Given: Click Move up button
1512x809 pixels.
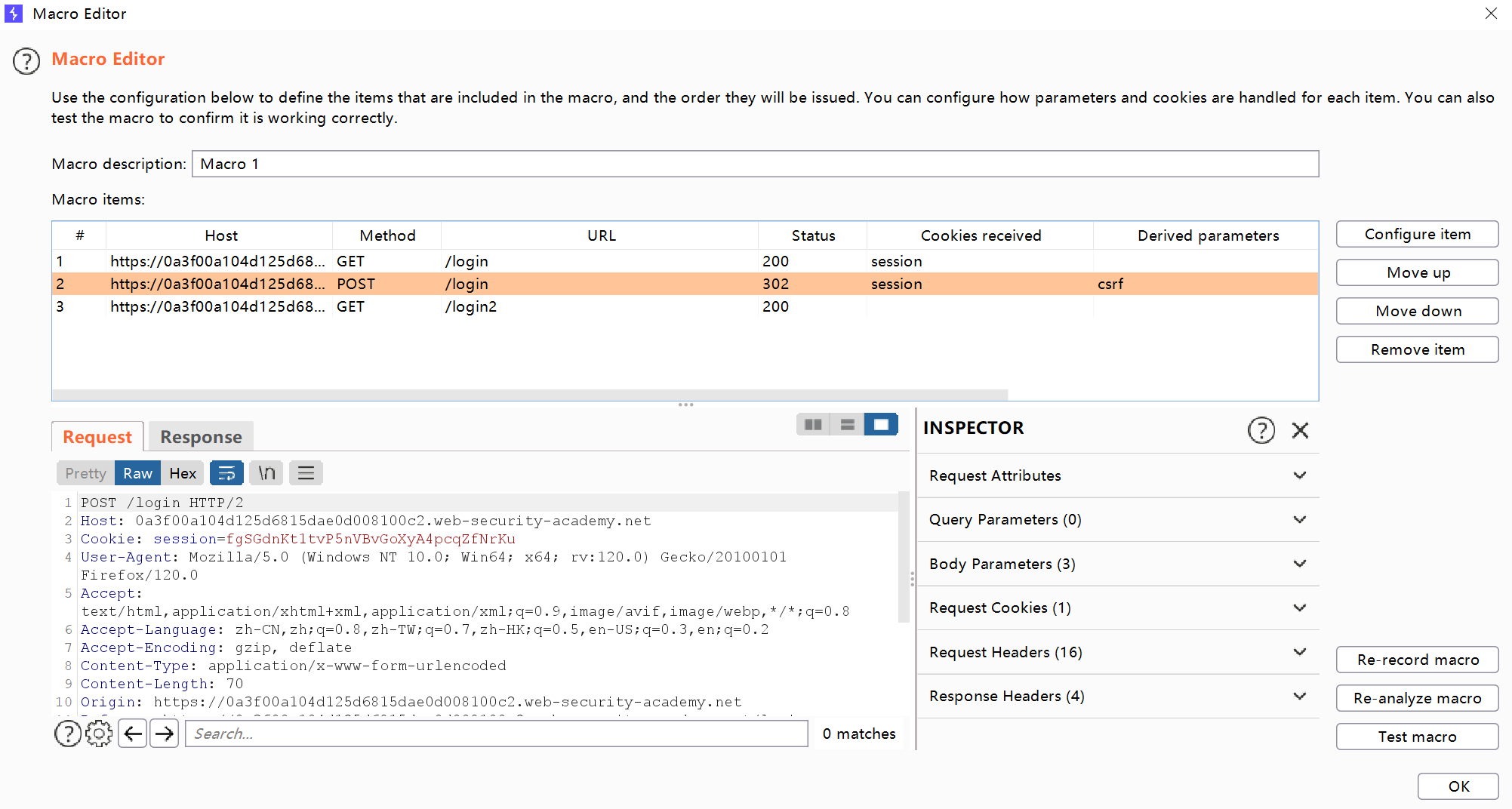Looking at the screenshot, I should coord(1417,272).
